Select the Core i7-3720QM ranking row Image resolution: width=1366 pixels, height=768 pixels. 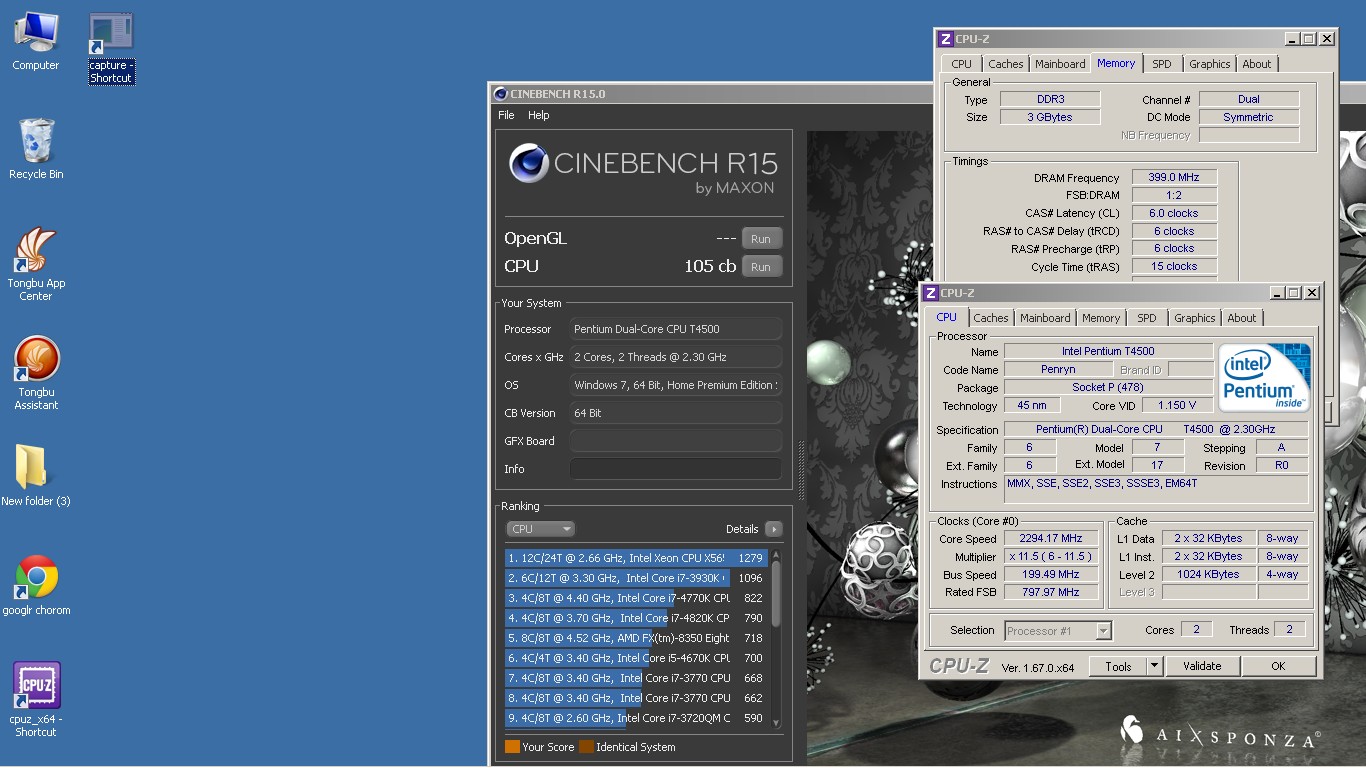[x=636, y=718]
